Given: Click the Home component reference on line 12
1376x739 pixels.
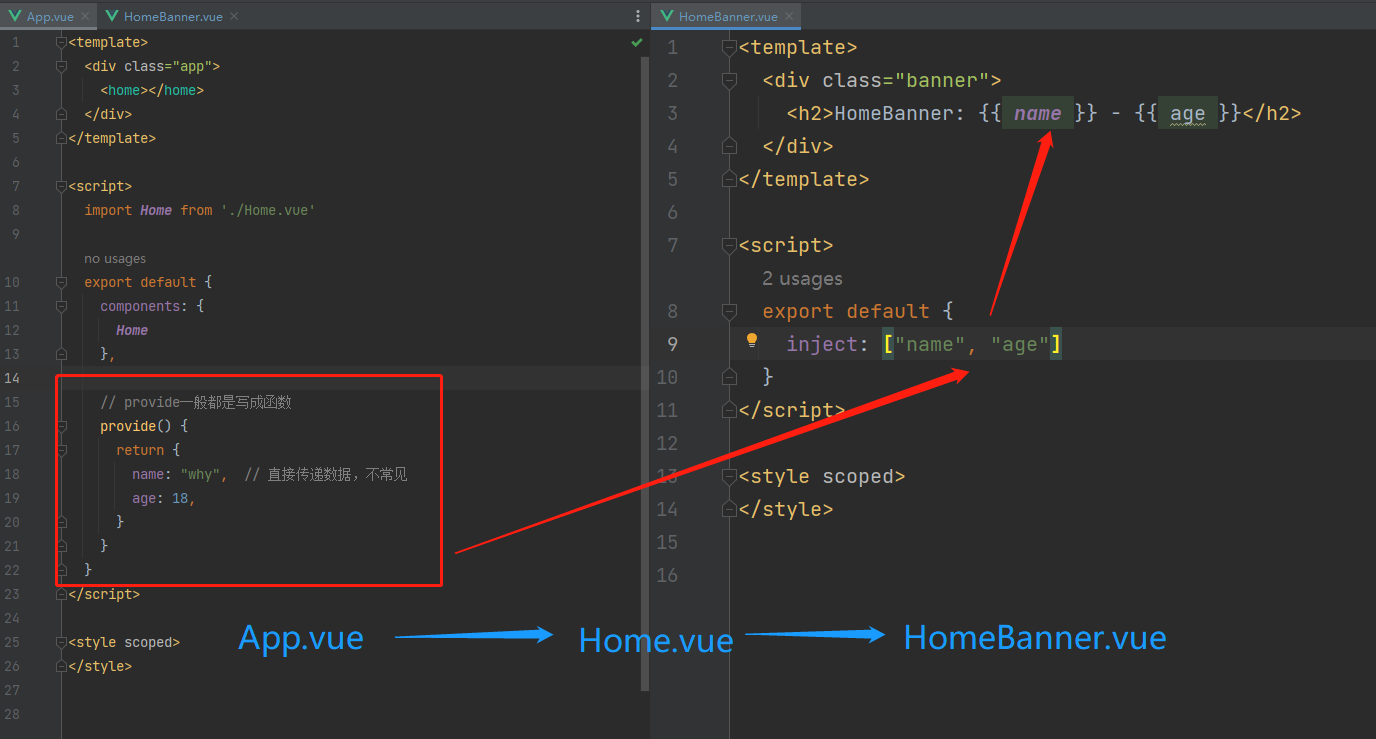Looking at the screenshot, I should pyautogui.click(x=132, y=330).
